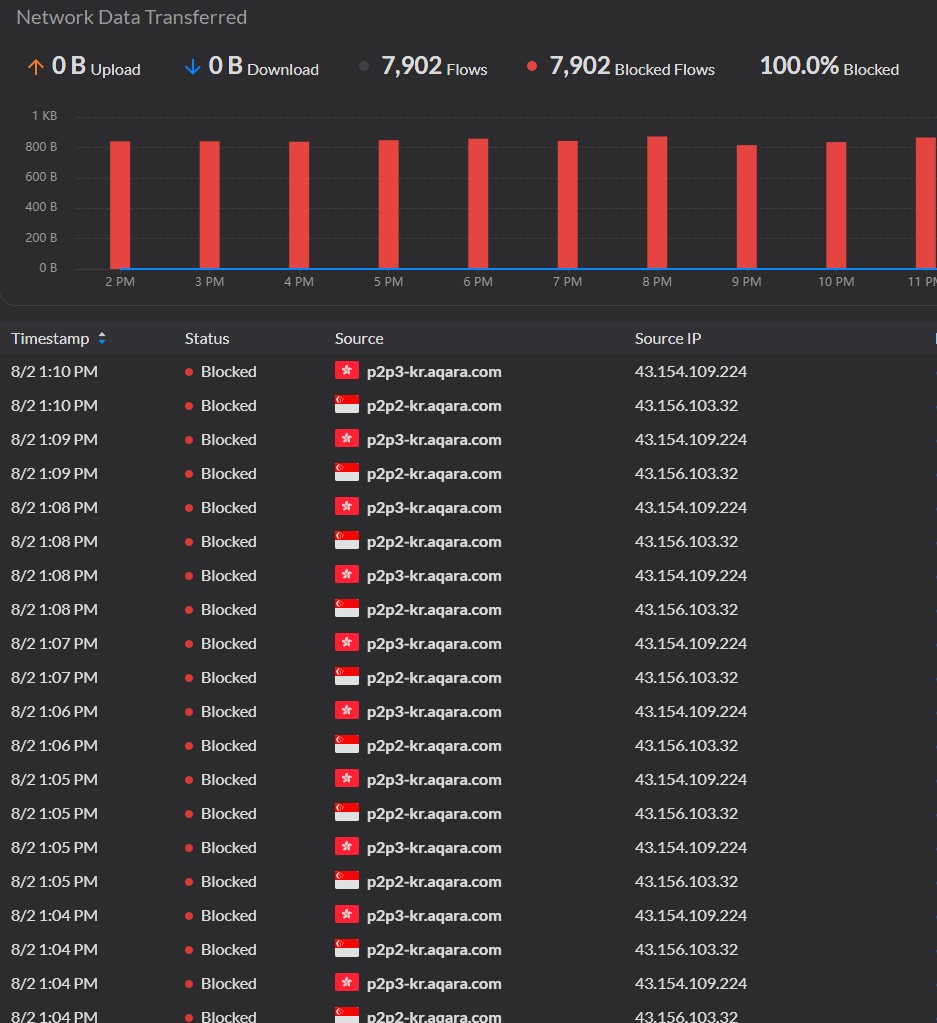Click Singapore flag in second table row
Image resolution: width=937 pixels, height=1023 pixels.
point(346,405)
